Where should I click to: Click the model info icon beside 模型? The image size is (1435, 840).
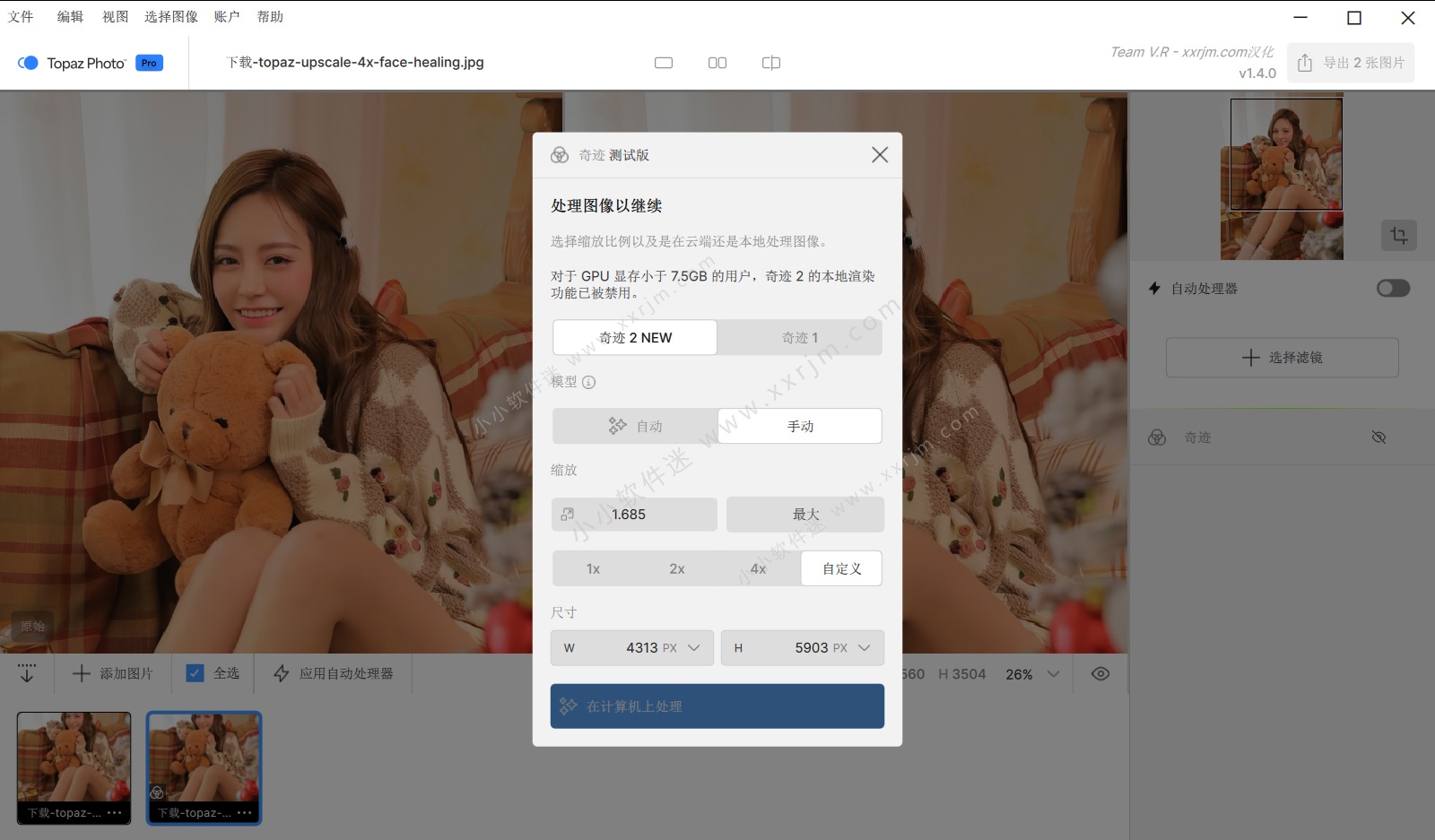pyautogui.click(x=589, y=382)
